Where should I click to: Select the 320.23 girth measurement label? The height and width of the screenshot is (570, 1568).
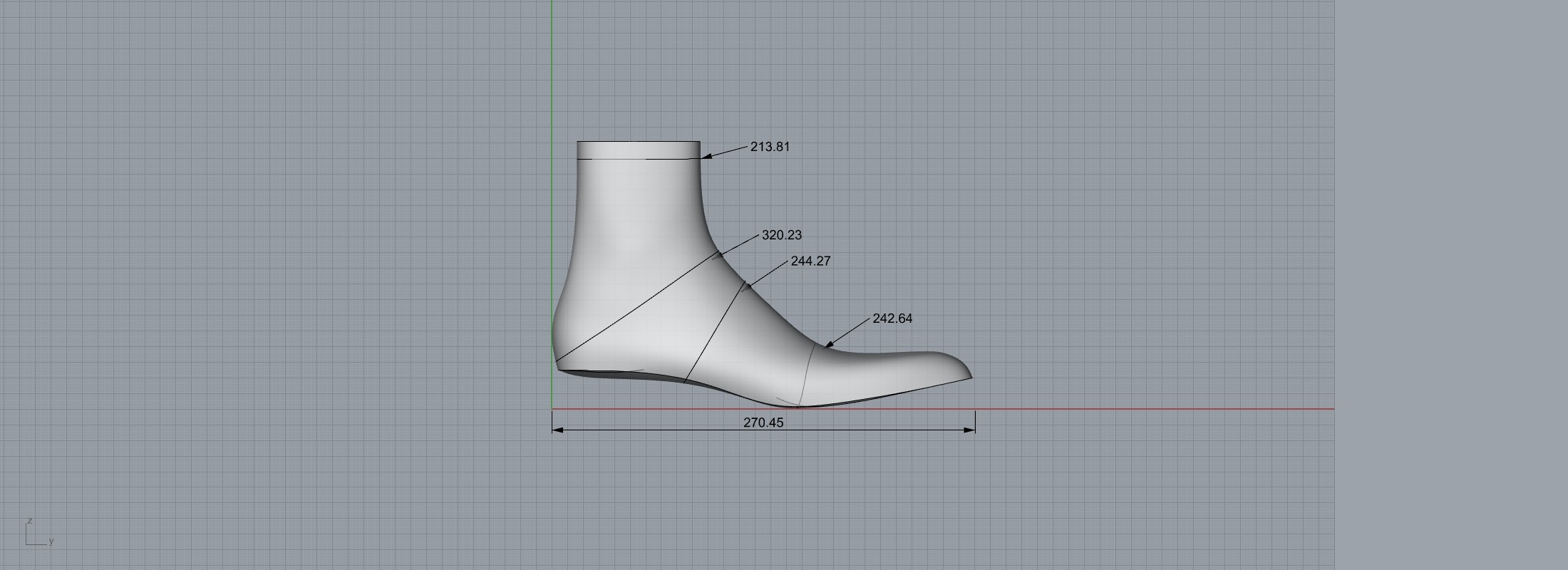pos(781,235)
